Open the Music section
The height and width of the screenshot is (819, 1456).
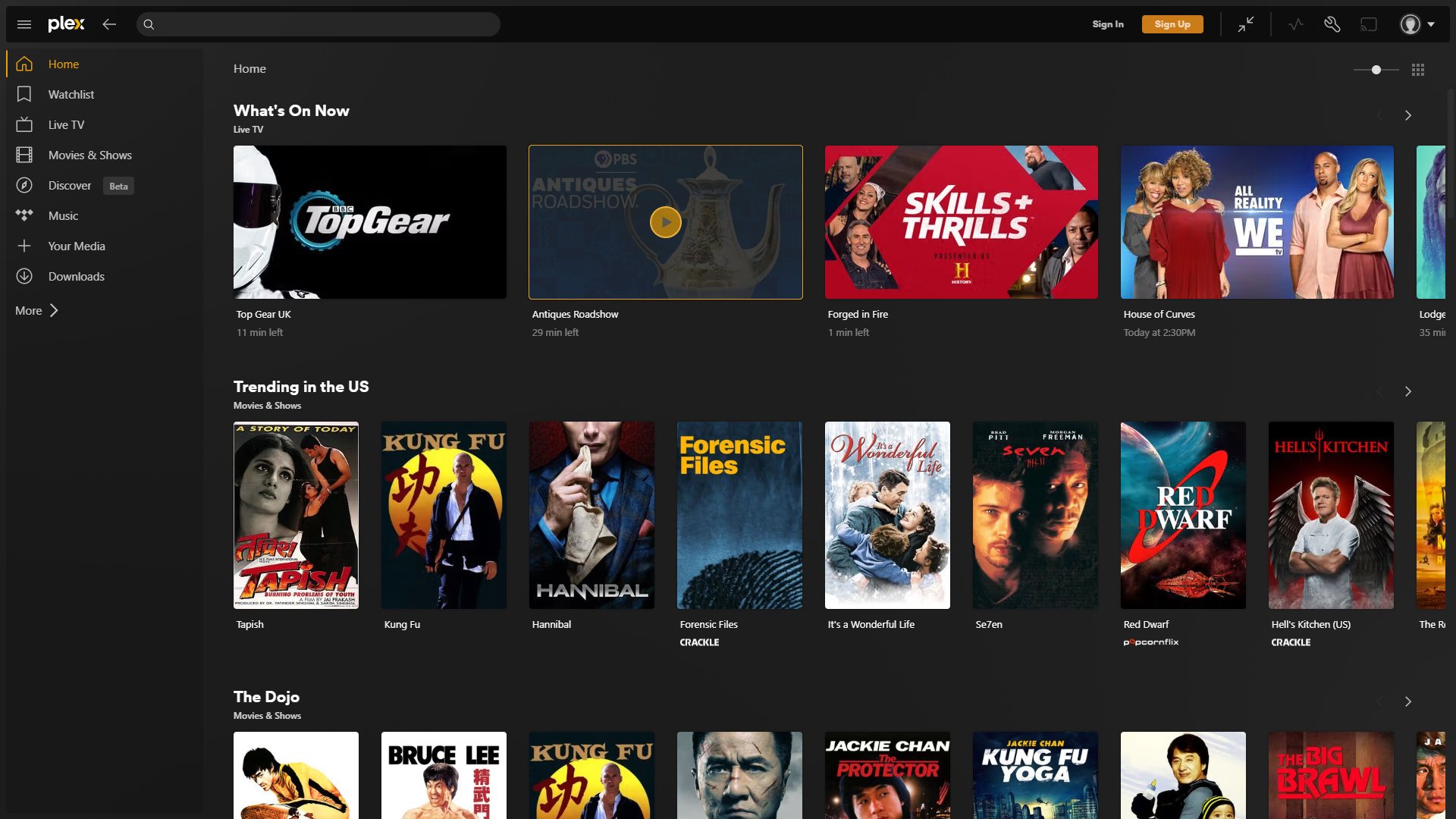click(61, 215)
